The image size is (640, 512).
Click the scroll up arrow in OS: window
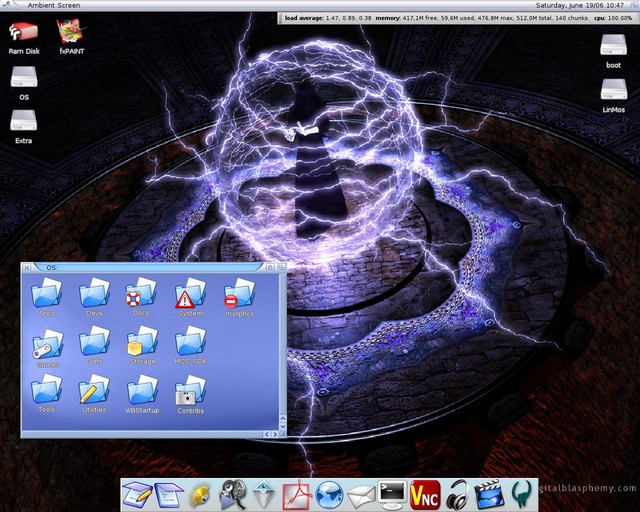[x=282, y=419]
